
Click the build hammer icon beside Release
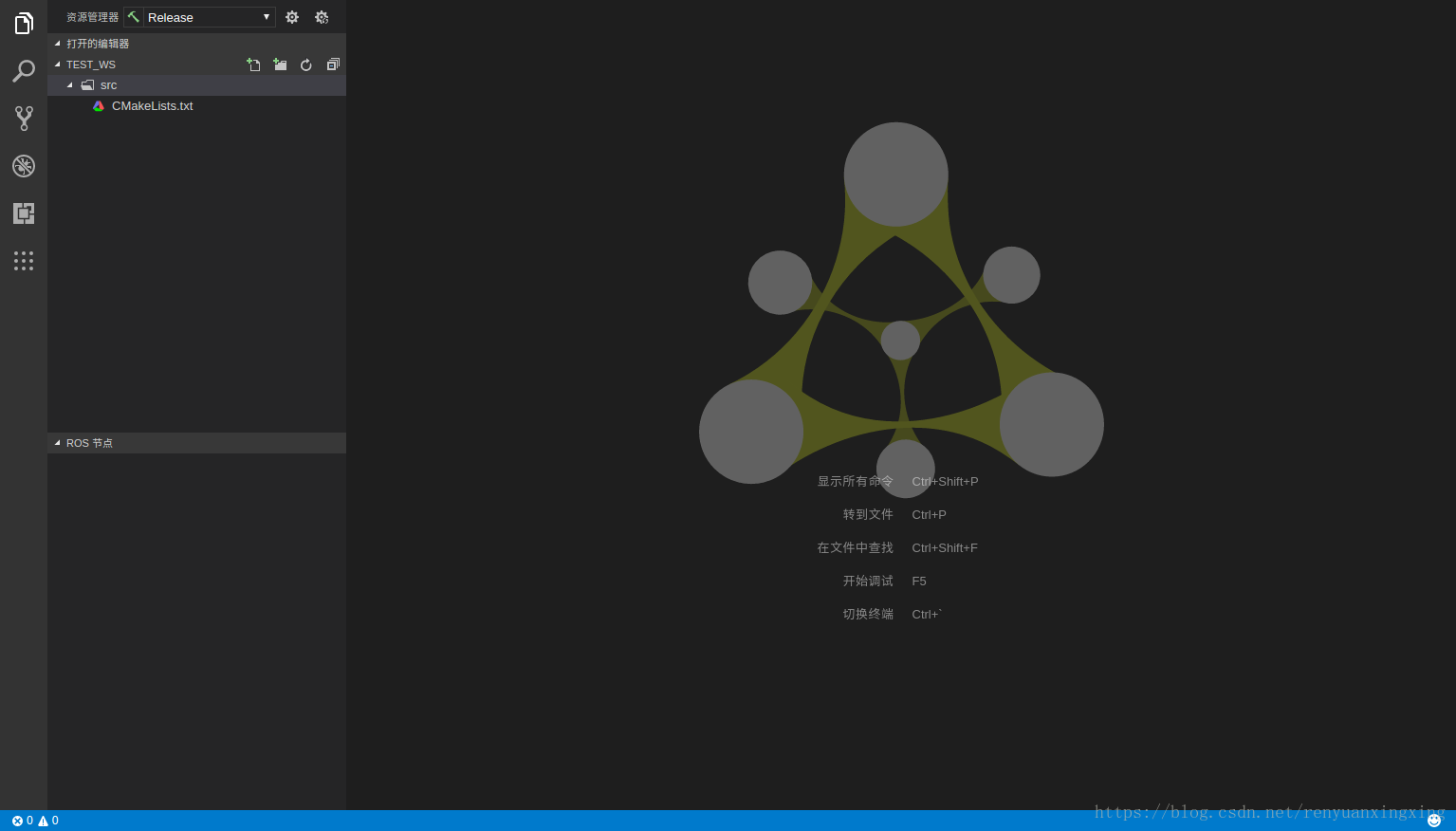pyautogui.click(x=134, y=17)
